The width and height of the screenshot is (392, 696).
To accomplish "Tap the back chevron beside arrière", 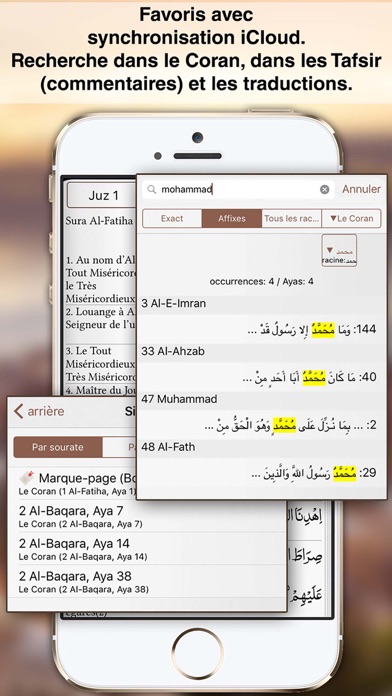I will (18, 411).
